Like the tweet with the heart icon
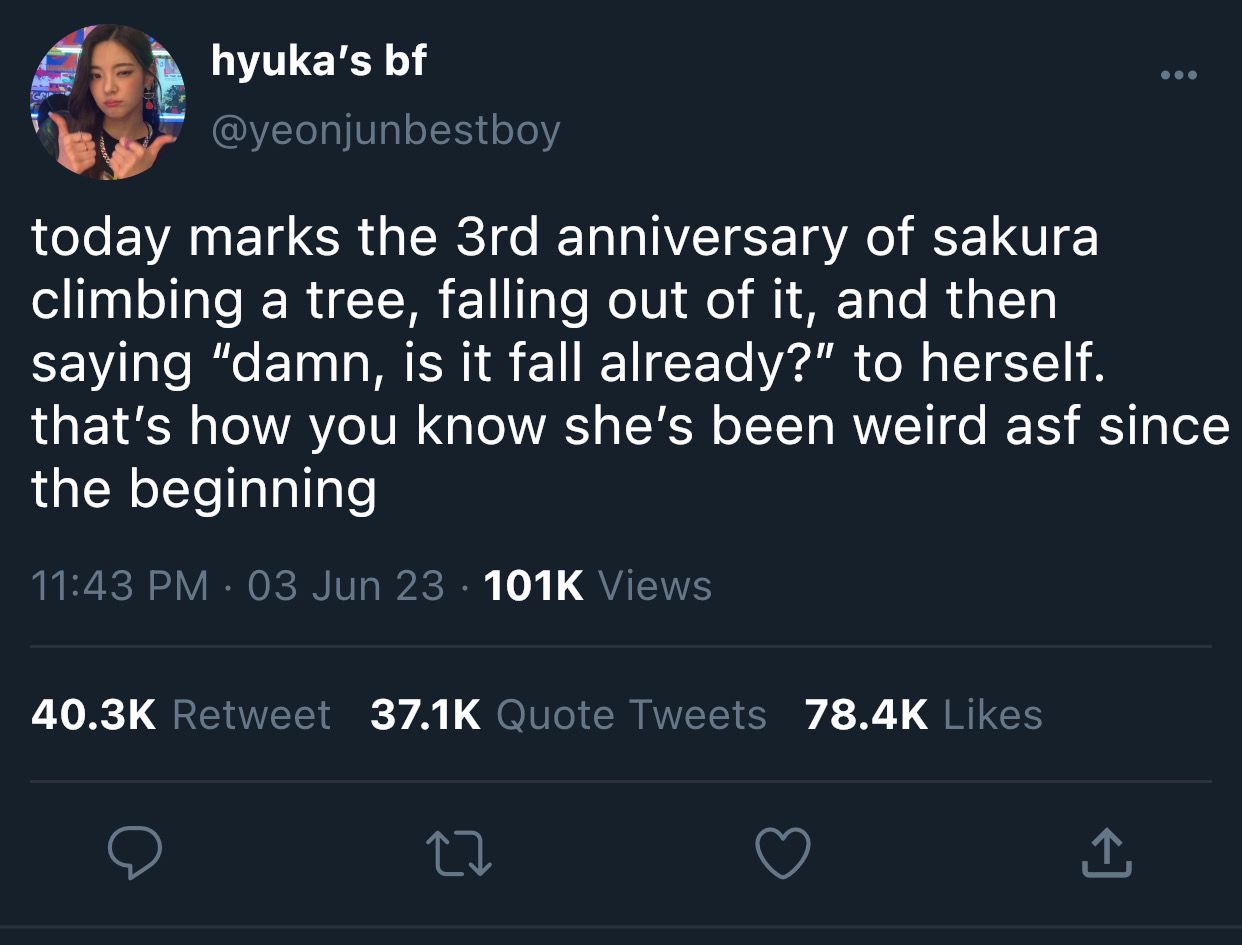The width and height of the screenshot is (1242, 945). [x=781, y=855]
